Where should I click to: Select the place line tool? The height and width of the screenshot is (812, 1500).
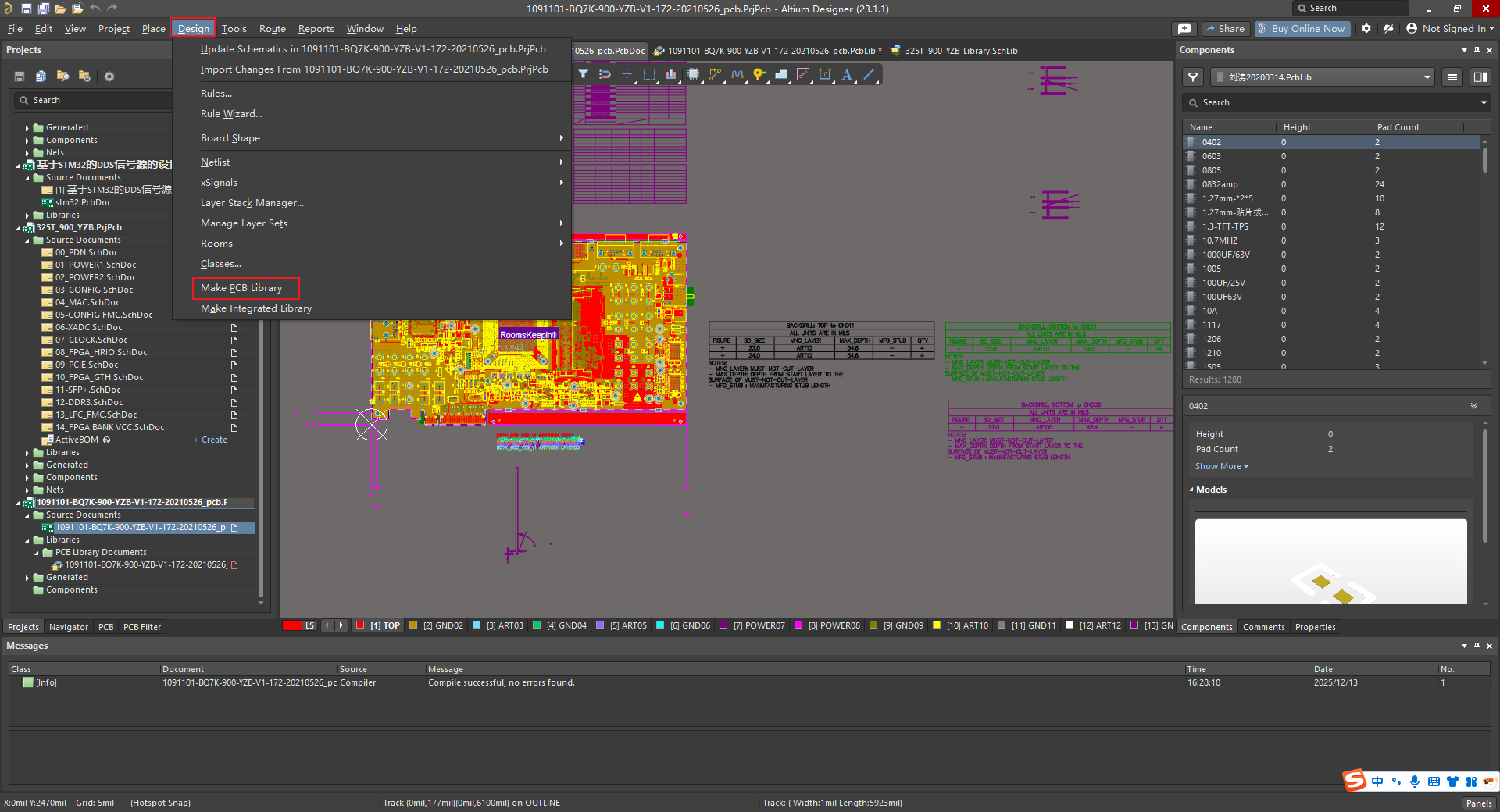(869, 74)
